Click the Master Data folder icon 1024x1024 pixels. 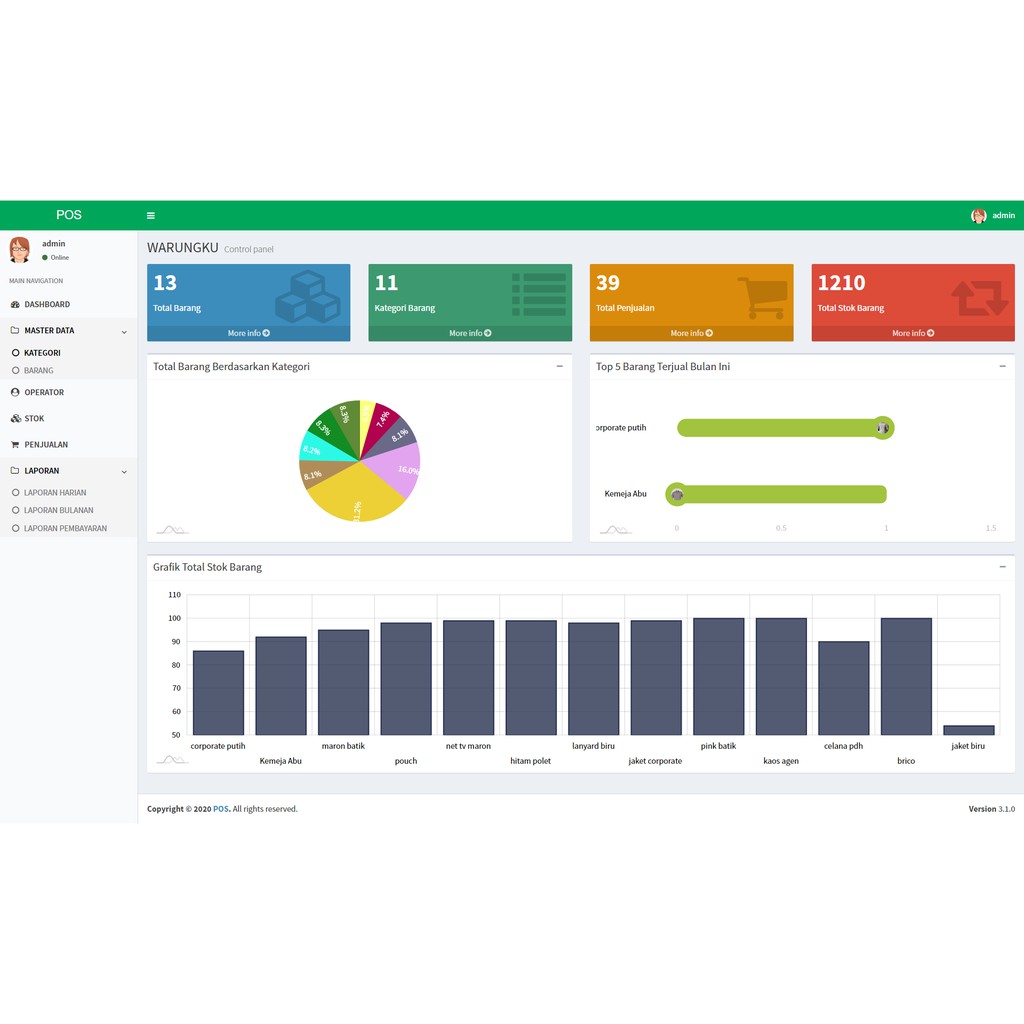click(x=13, y=330)
